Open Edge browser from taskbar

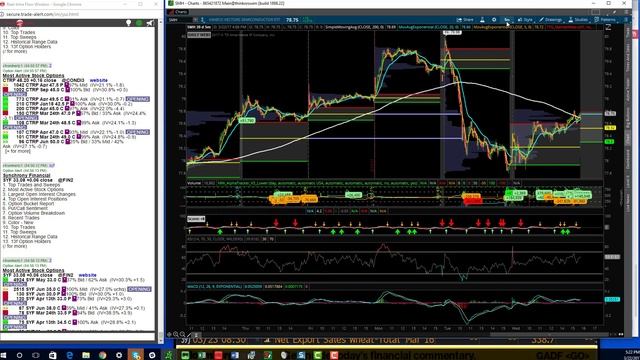69,356
